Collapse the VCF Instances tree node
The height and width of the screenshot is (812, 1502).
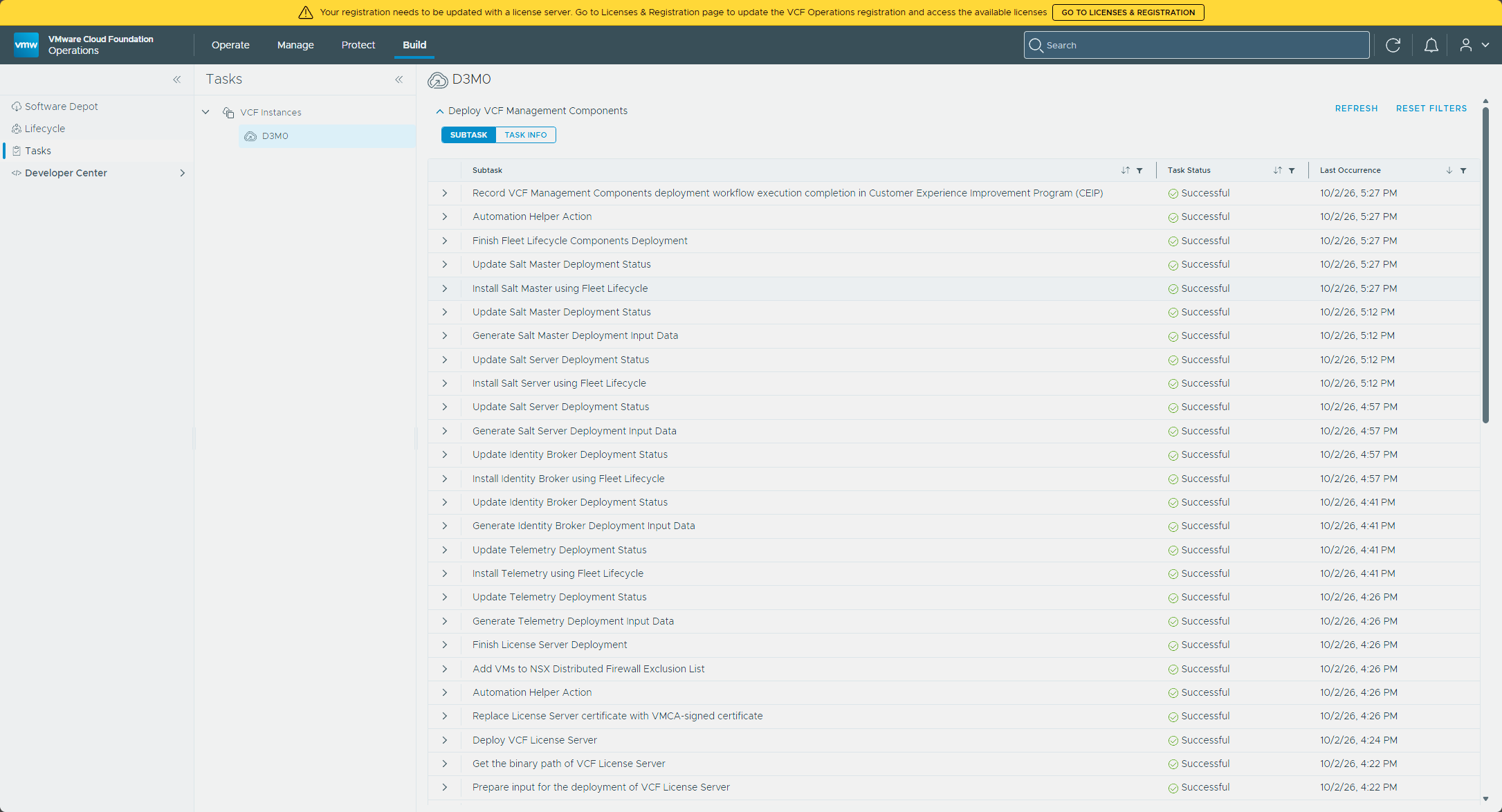click(x=205, y=112)
